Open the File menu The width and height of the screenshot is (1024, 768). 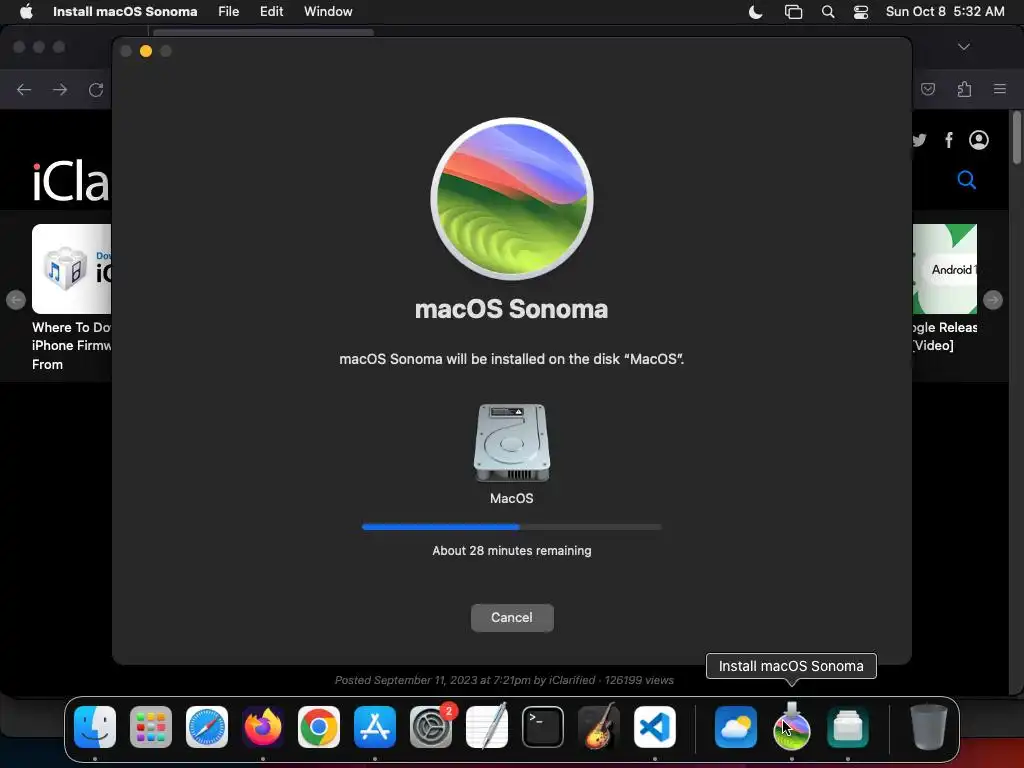tap(229, 11)
